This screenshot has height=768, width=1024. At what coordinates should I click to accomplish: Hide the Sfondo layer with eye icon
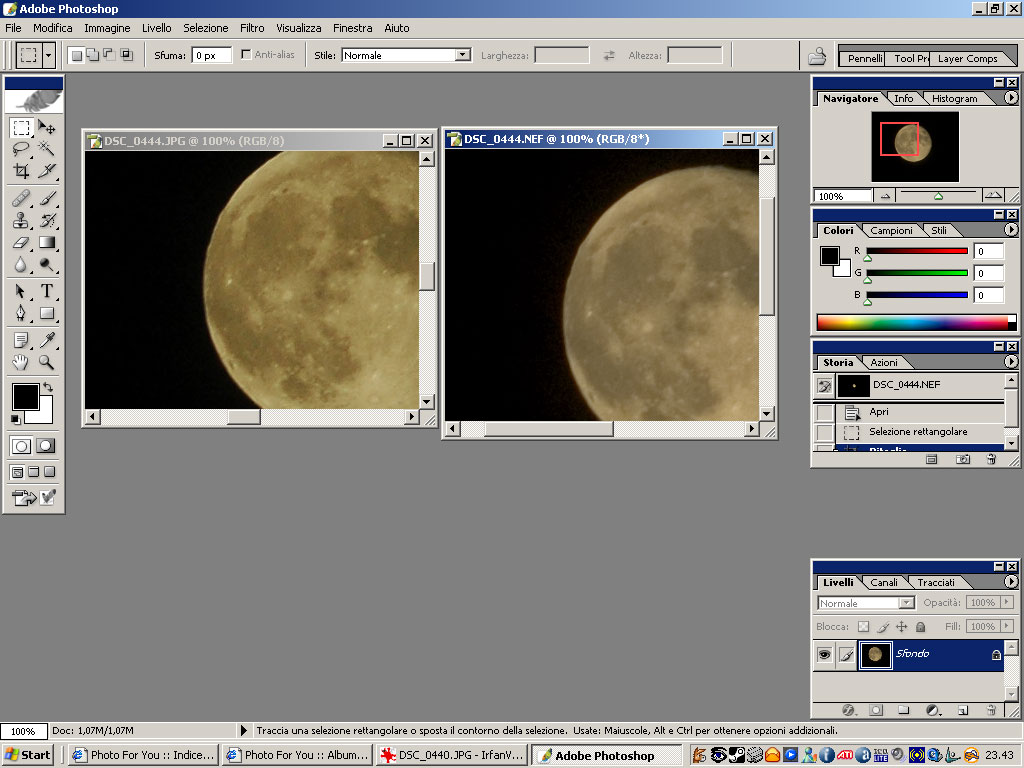824,654
